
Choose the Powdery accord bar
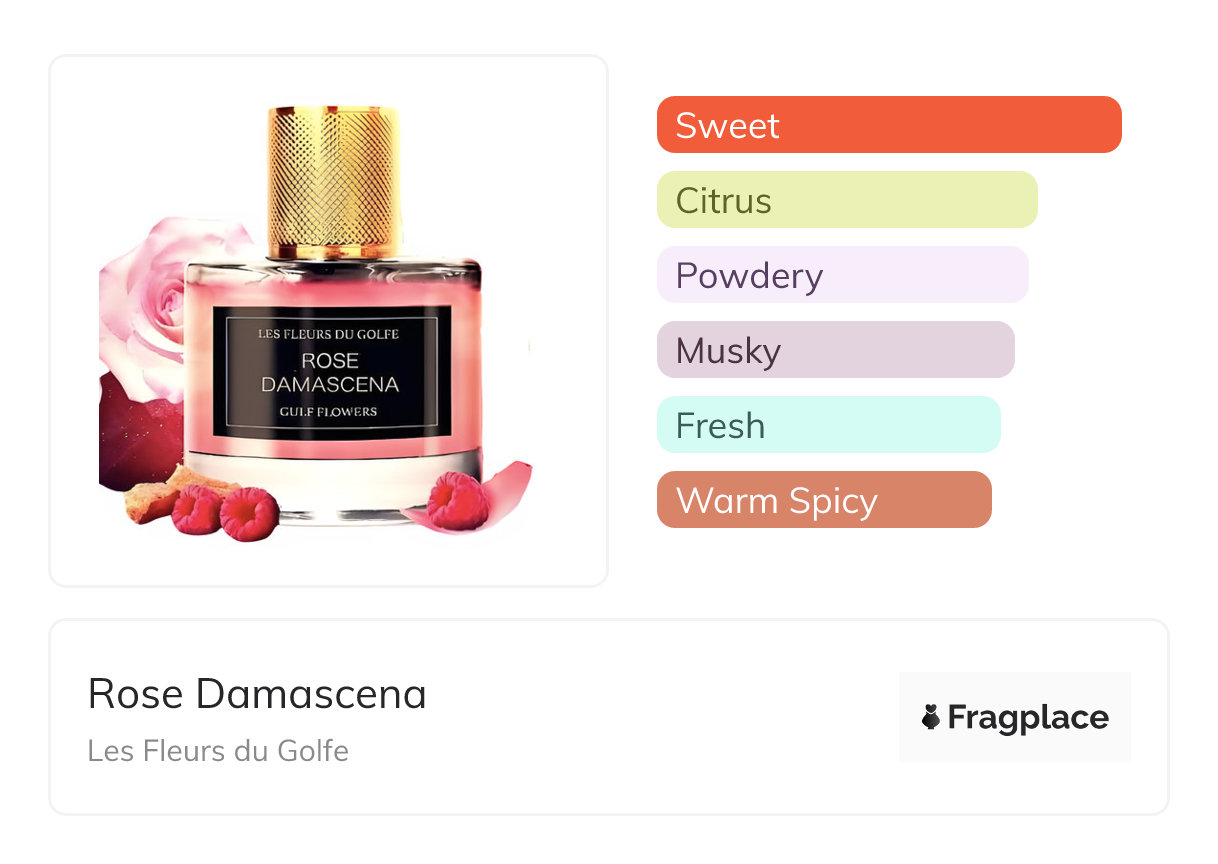click(843, 275)
